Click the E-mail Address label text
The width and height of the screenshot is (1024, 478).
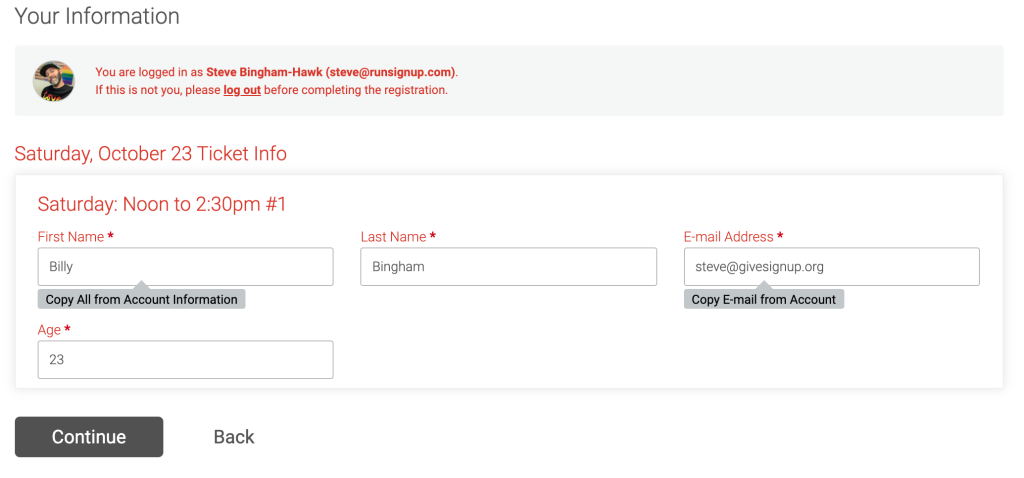pos(728,237)
